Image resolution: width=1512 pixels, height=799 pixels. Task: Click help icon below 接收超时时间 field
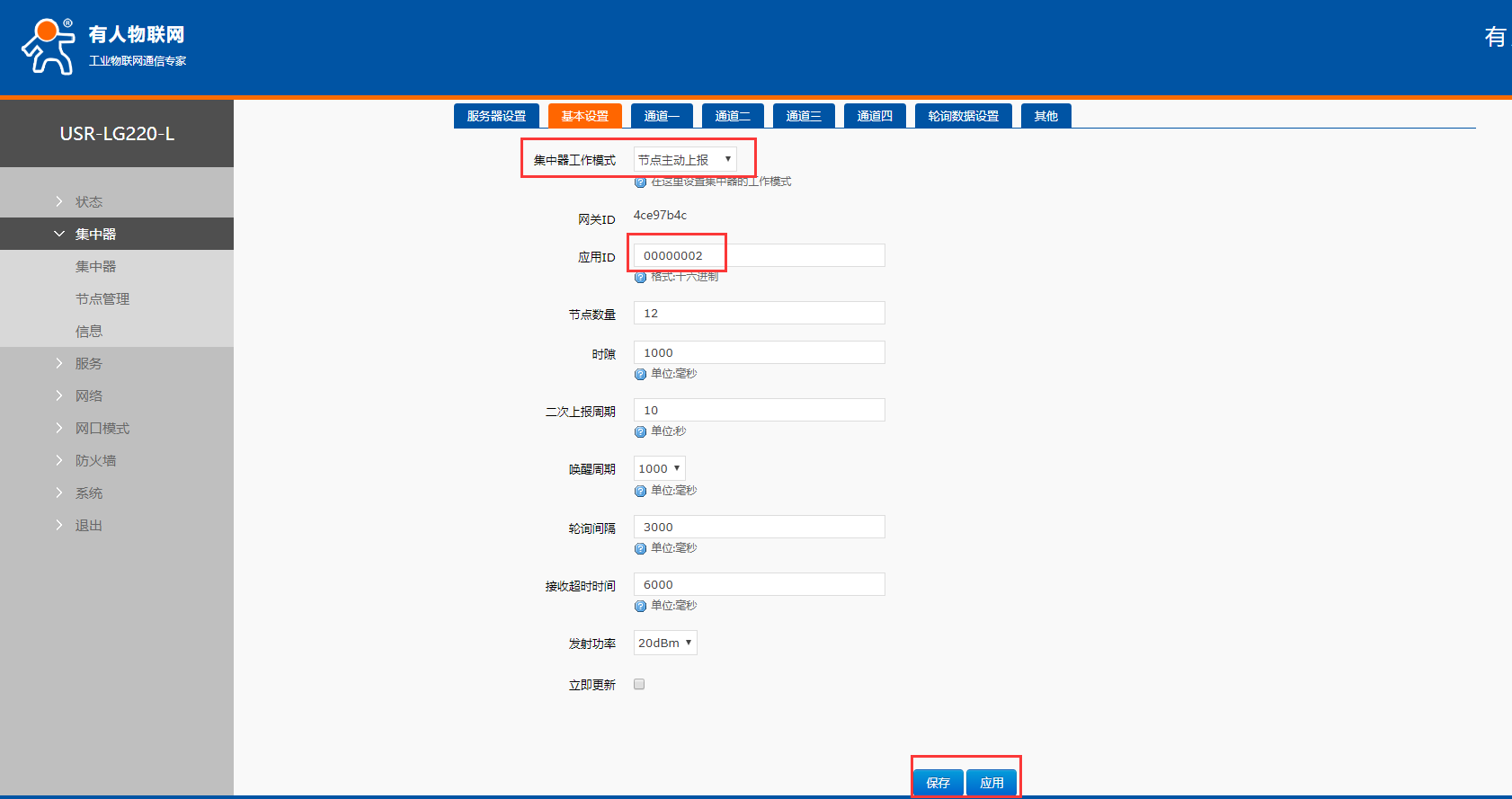tap(640, 606)
